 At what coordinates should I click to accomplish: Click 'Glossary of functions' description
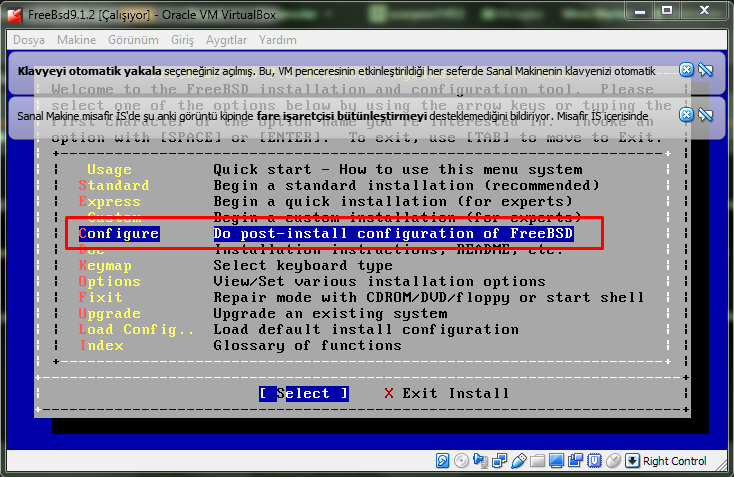(308, 345)
